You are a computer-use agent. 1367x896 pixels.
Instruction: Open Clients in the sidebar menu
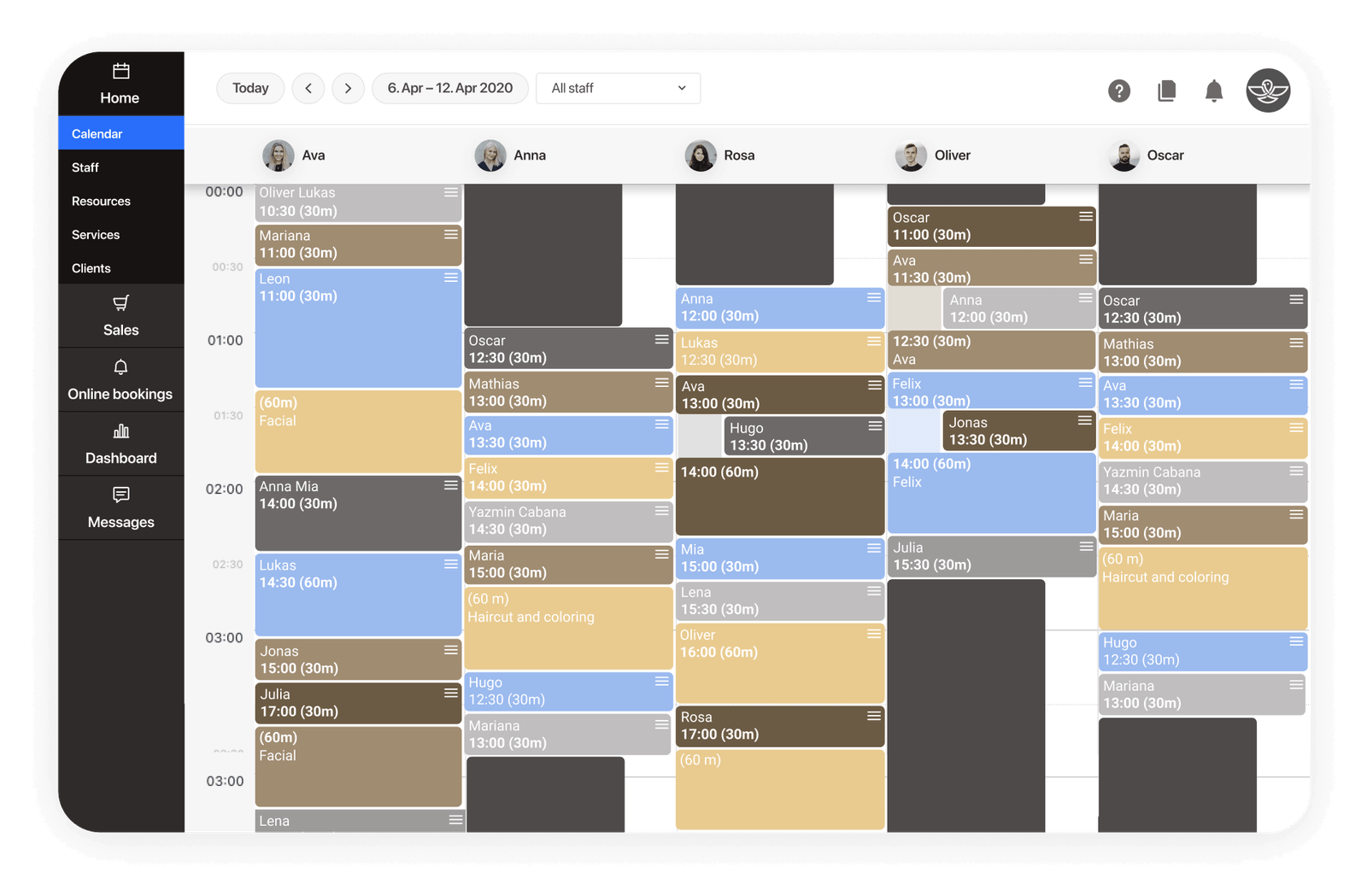click(x=91, y=268)
